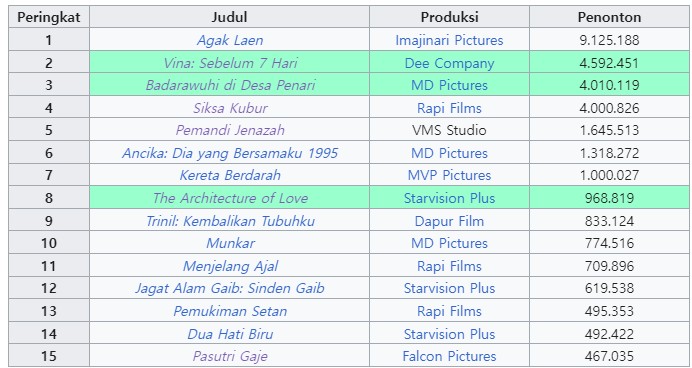692x368 pixels.
Task: Open the Pasutri Gaje film link
Action: tap(230, 356)
